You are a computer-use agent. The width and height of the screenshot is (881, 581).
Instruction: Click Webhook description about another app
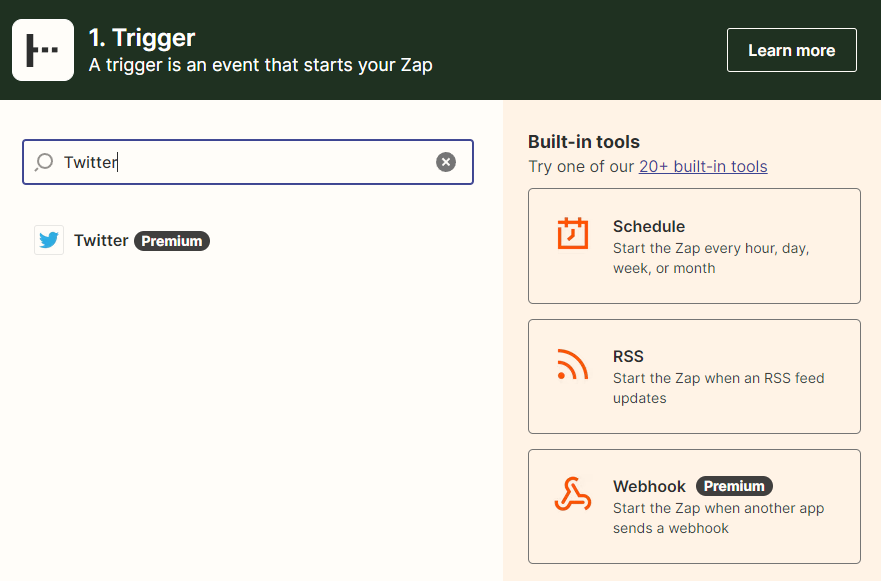(x=719, y=518)
